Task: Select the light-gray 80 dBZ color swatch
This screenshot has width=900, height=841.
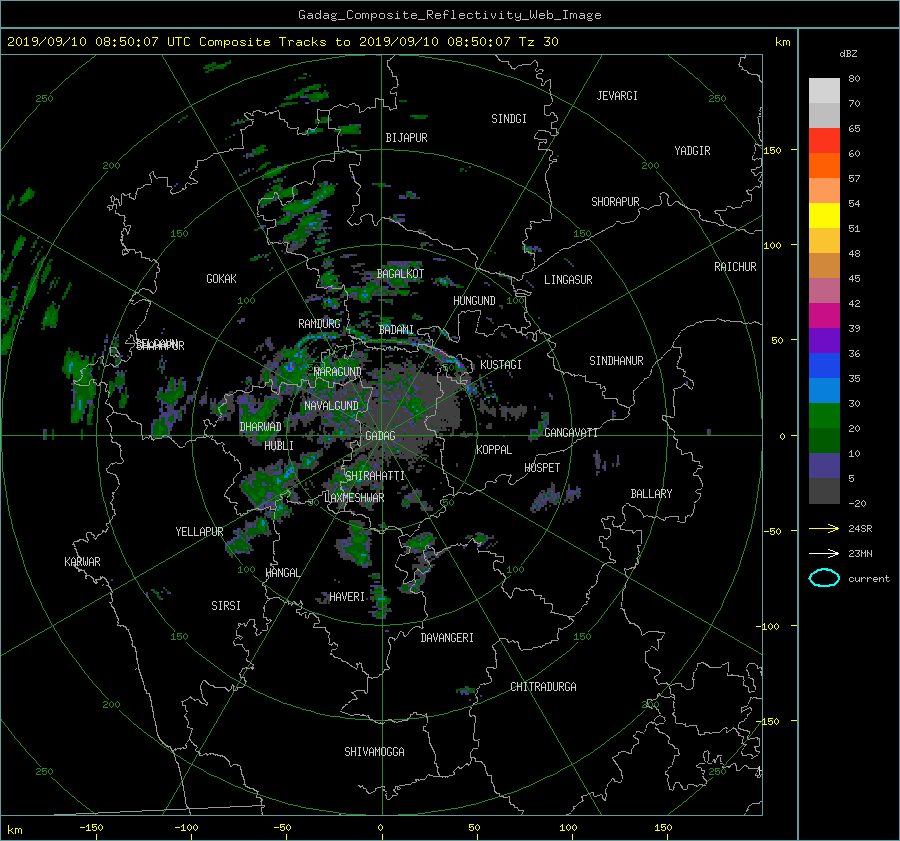Action: [x=824, y=90]
